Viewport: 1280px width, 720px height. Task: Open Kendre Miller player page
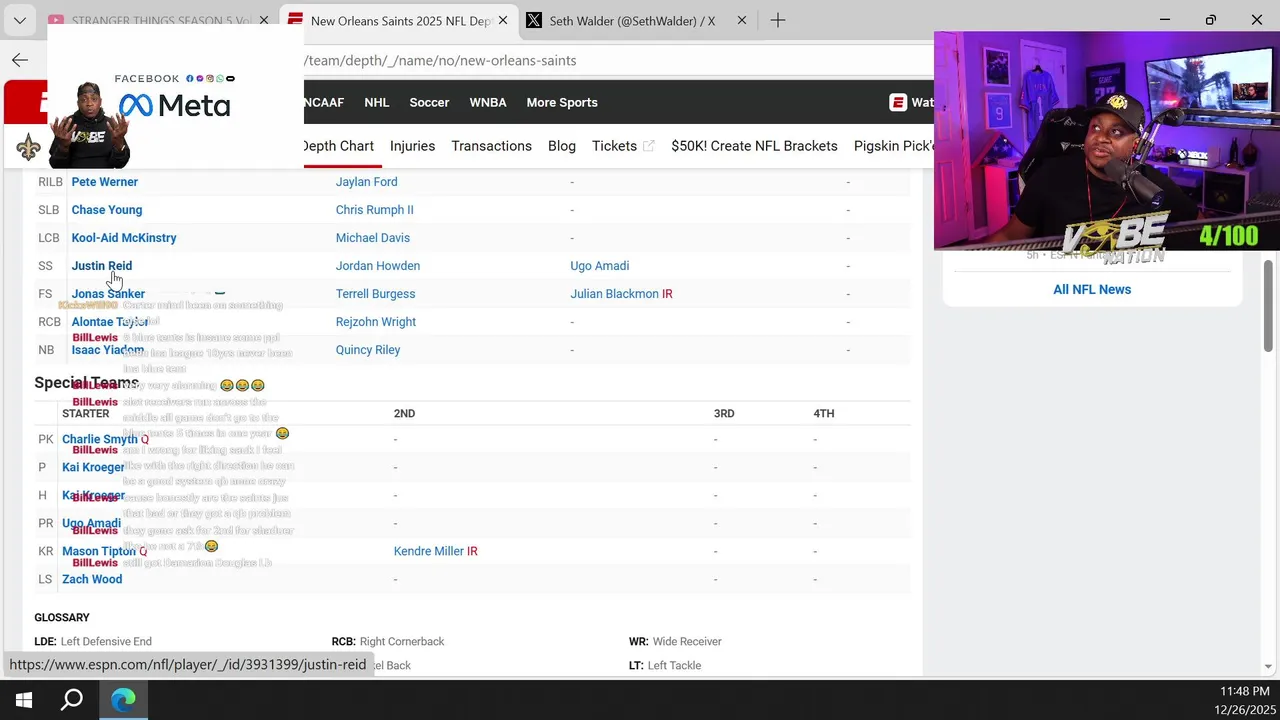(428, 551)
